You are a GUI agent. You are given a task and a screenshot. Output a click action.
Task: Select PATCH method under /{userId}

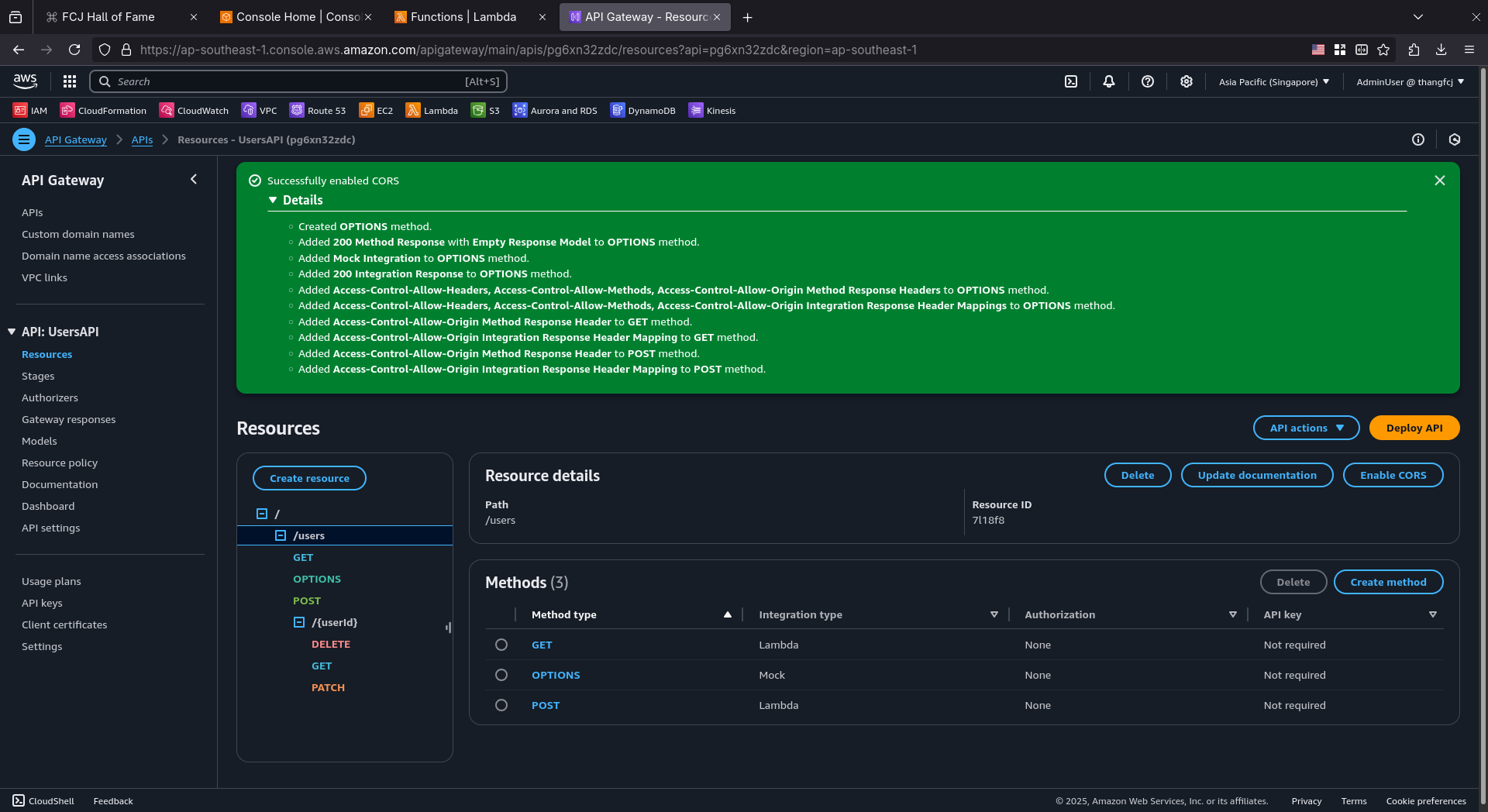tap(328, 687)
